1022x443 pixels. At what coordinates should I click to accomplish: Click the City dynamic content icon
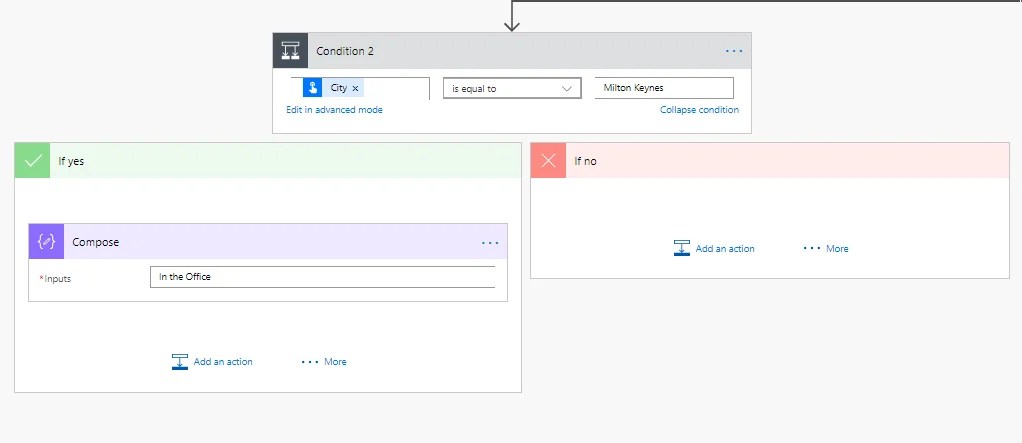coord(313,88)
